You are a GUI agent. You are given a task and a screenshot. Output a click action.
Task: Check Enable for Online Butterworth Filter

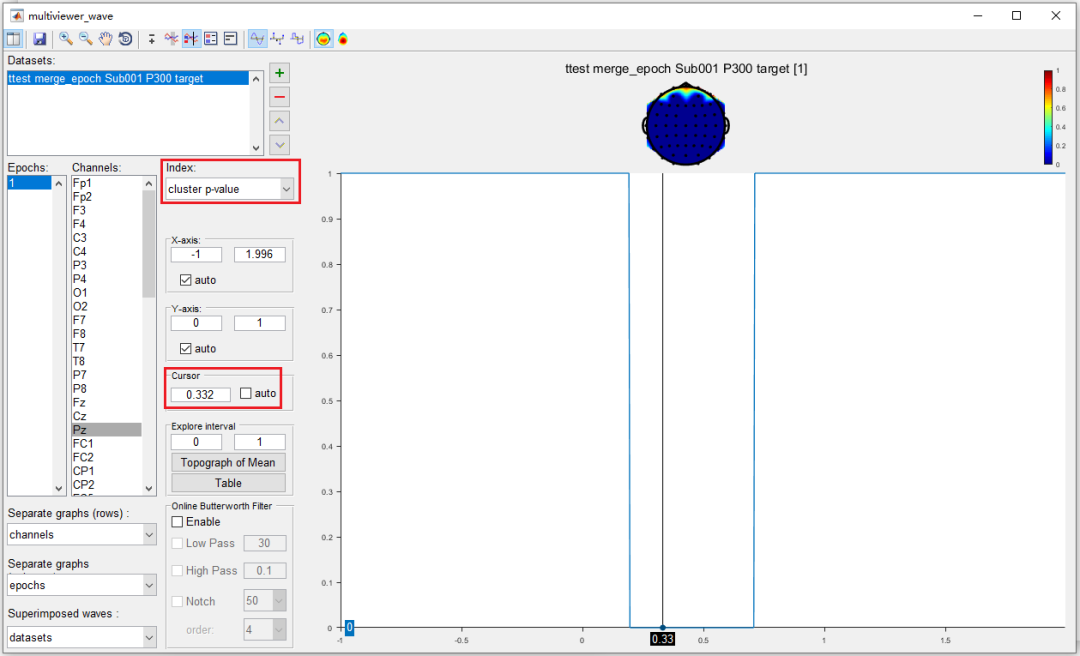(177, 522)
